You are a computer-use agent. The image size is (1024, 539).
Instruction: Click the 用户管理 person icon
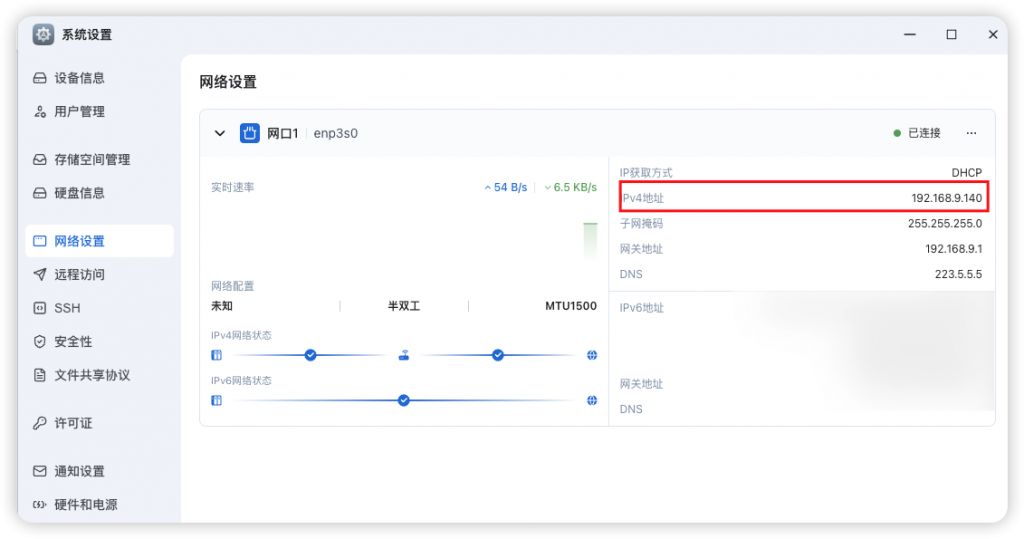[40, 112]
